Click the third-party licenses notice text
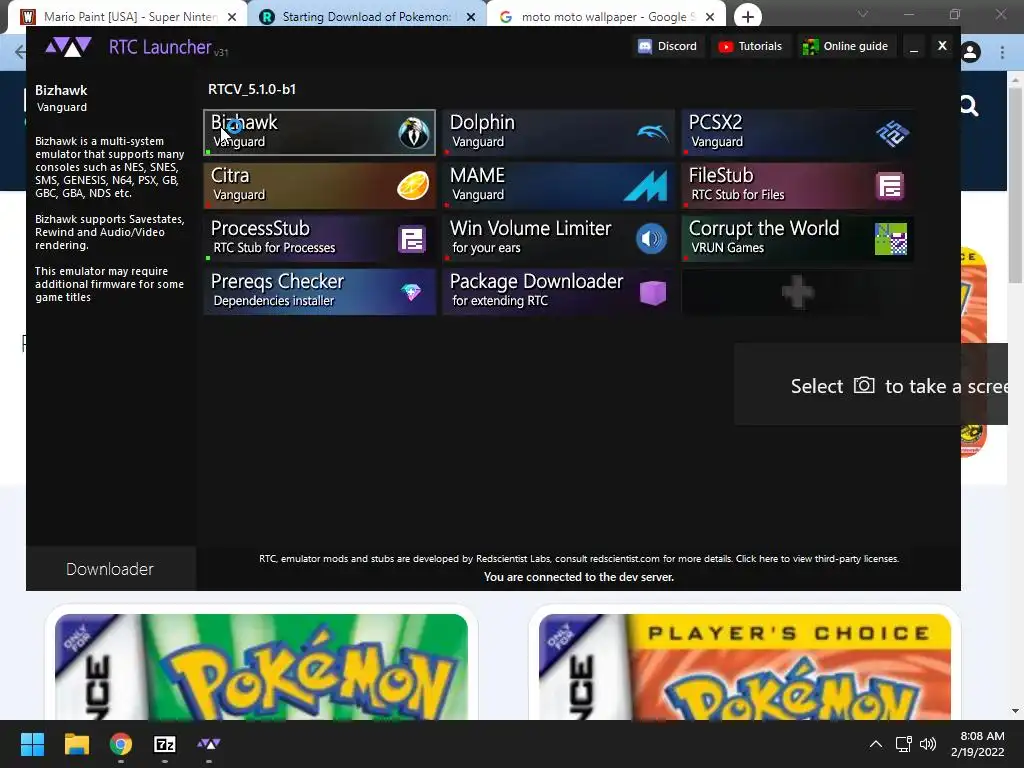This screenshot has width=1024, height=768. (579, 558)
